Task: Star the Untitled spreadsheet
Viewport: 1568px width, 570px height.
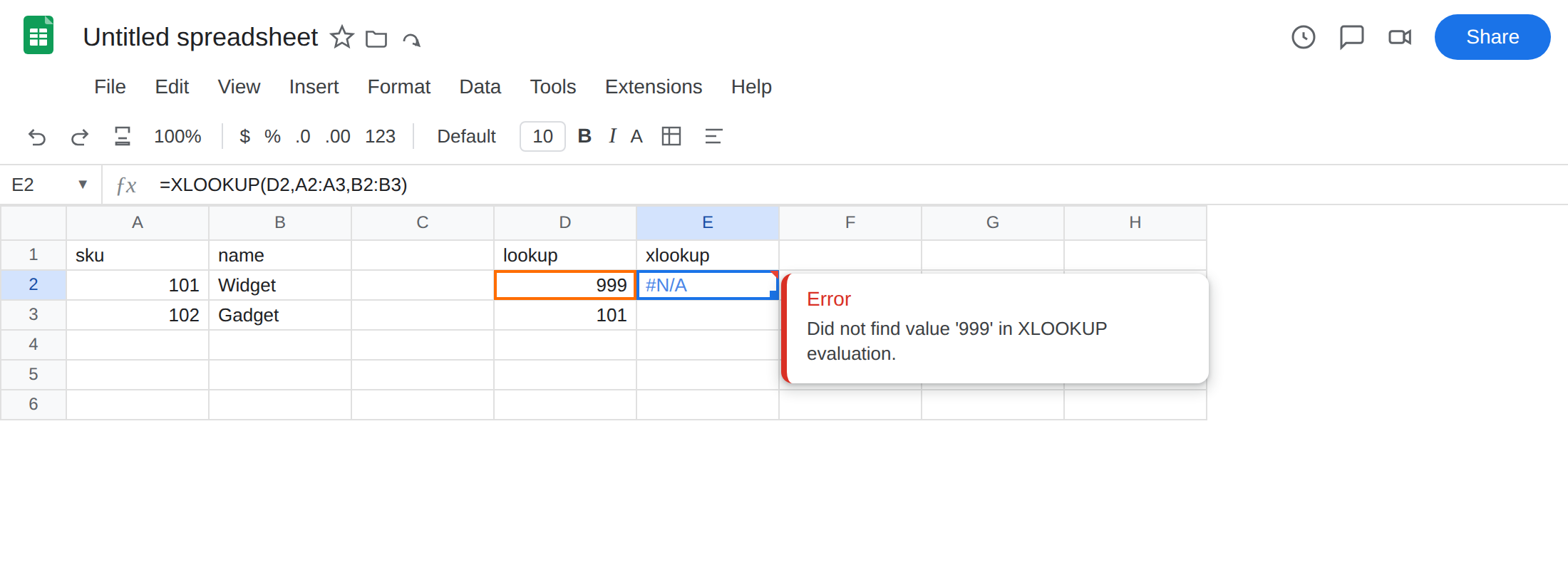Action: click(342, 37)
